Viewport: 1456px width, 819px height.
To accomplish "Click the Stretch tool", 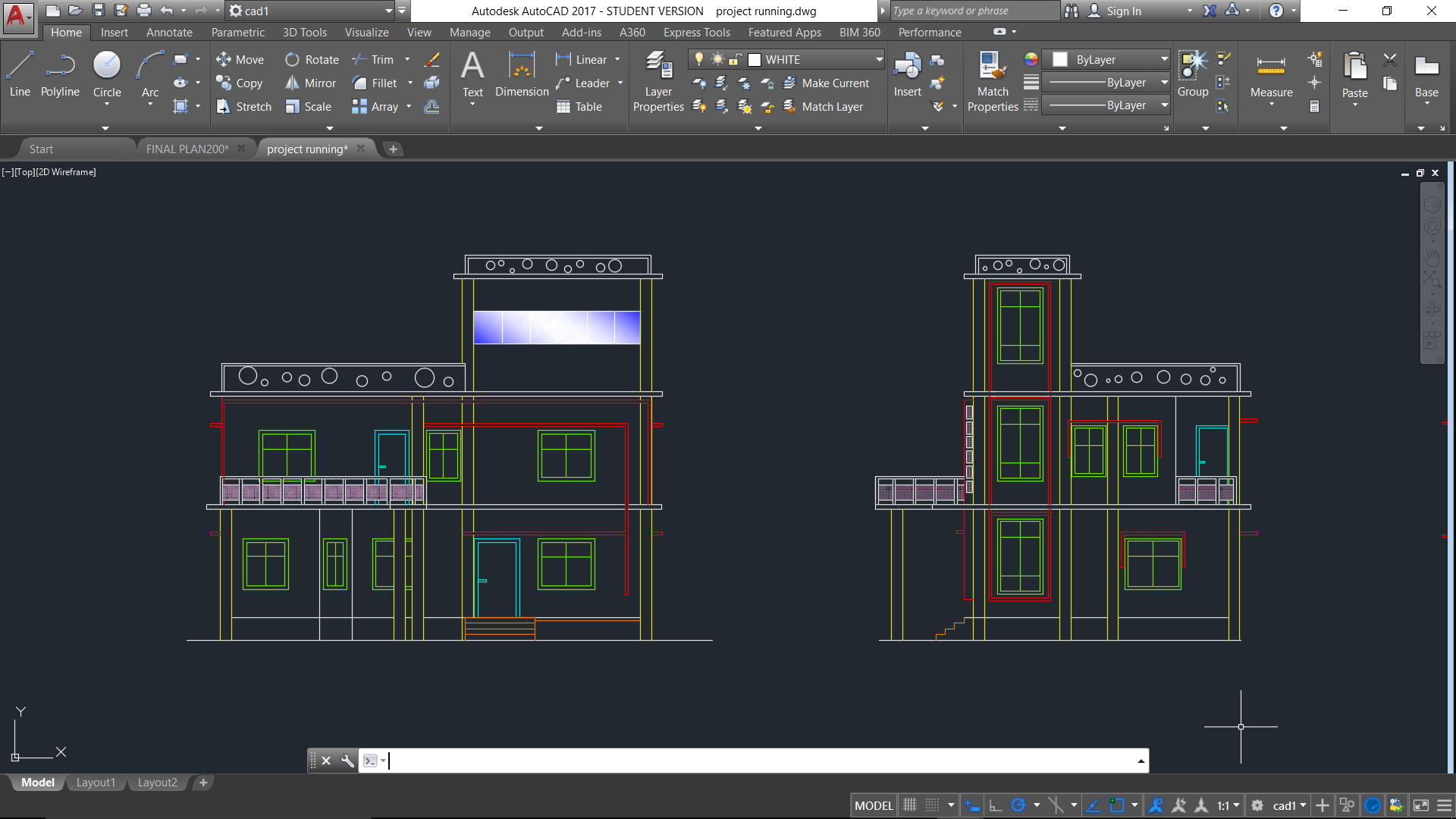I will [243, 106].
